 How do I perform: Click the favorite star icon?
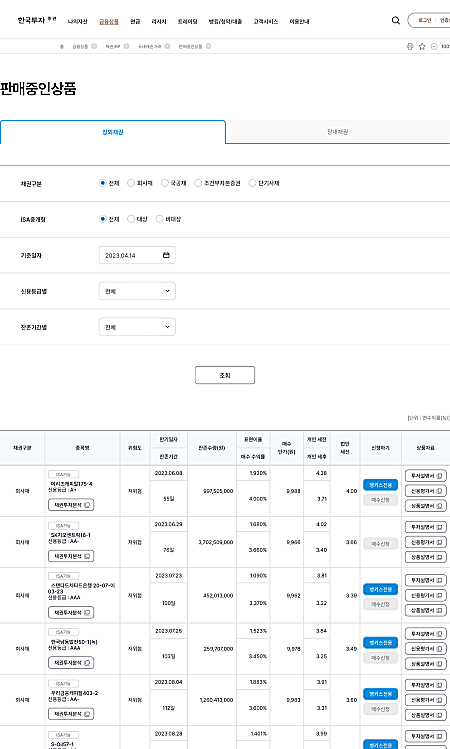[x=422, y=46]
